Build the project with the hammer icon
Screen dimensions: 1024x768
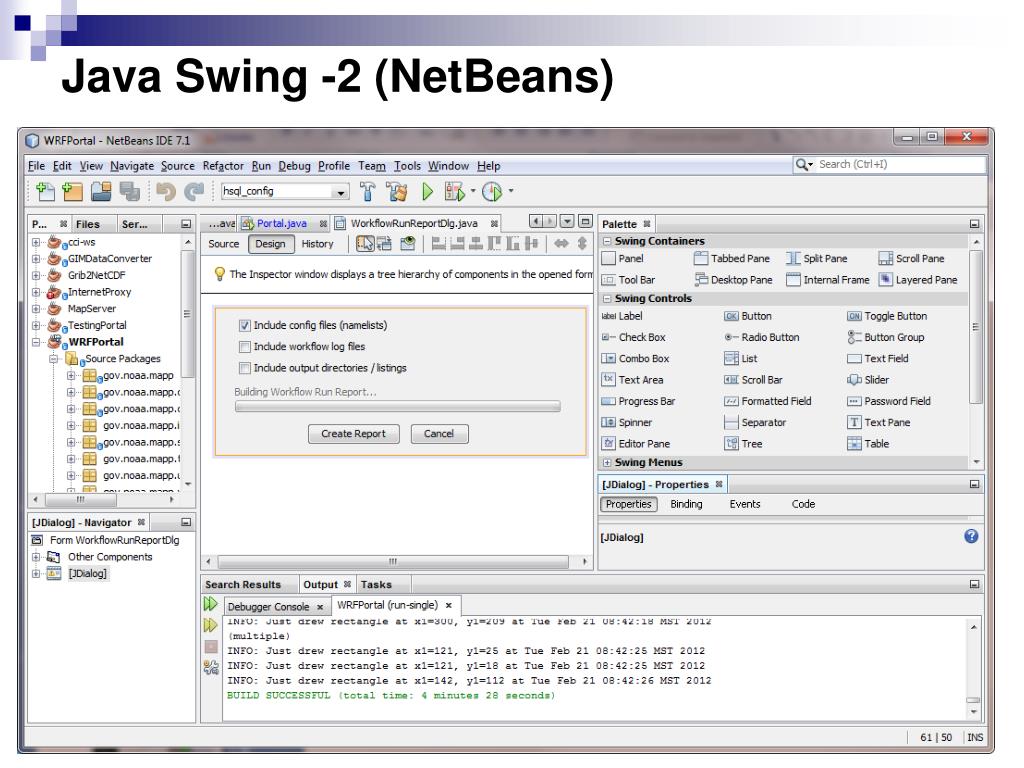368,191
